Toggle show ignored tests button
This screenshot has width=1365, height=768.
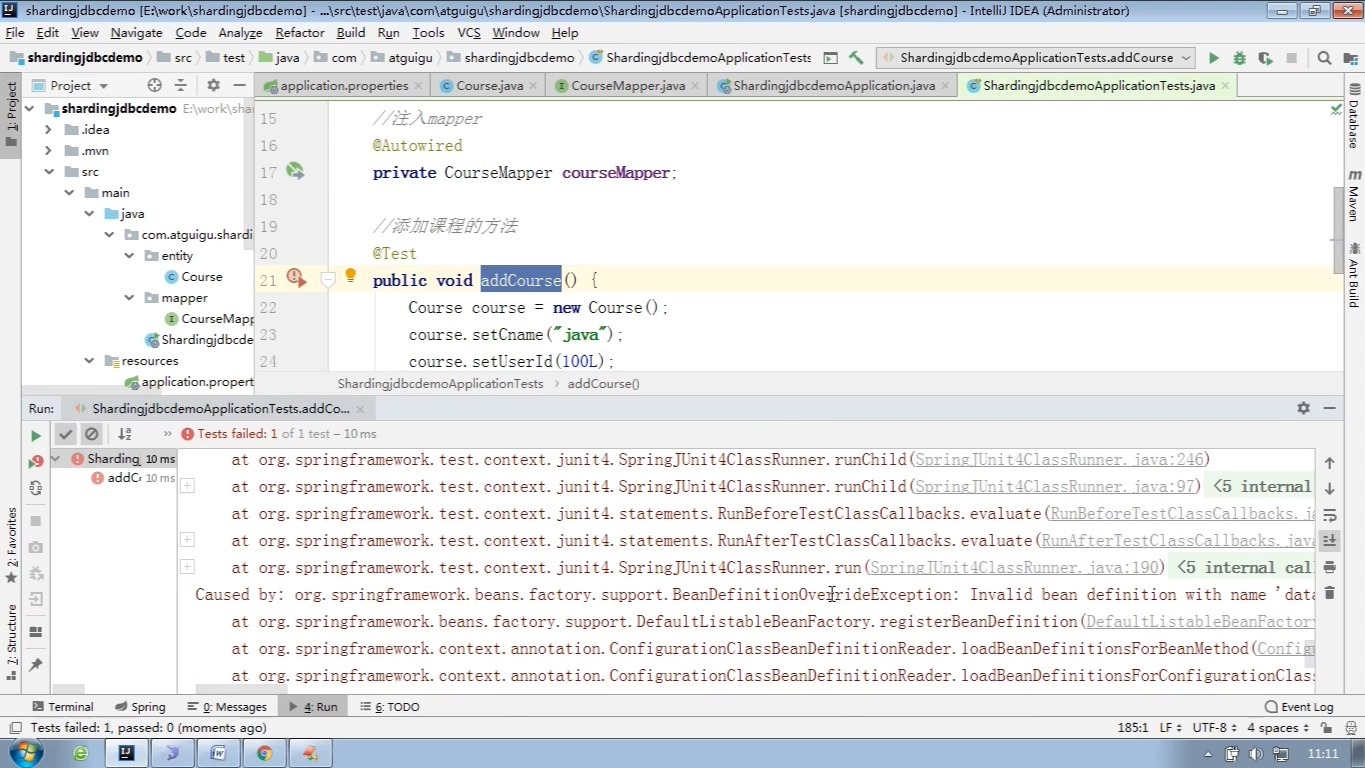coord(92,434)
